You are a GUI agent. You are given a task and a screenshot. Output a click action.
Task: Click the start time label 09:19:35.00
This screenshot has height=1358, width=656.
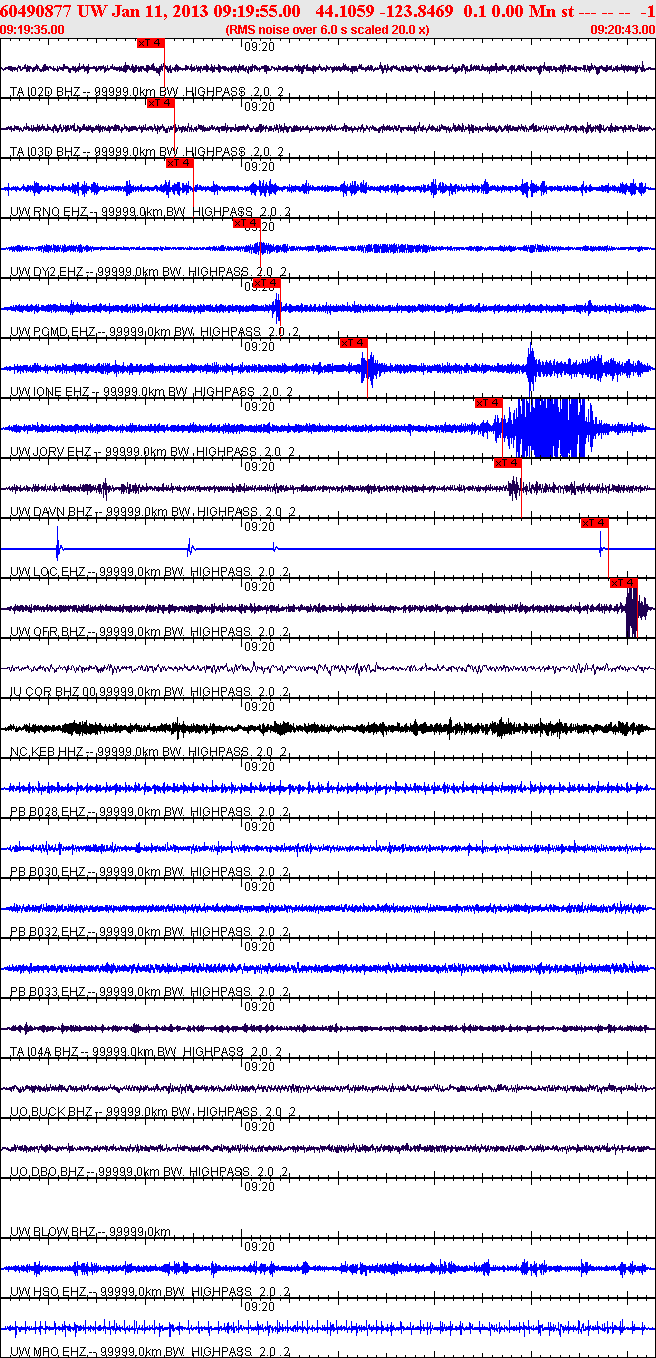(x=32, y=30)
